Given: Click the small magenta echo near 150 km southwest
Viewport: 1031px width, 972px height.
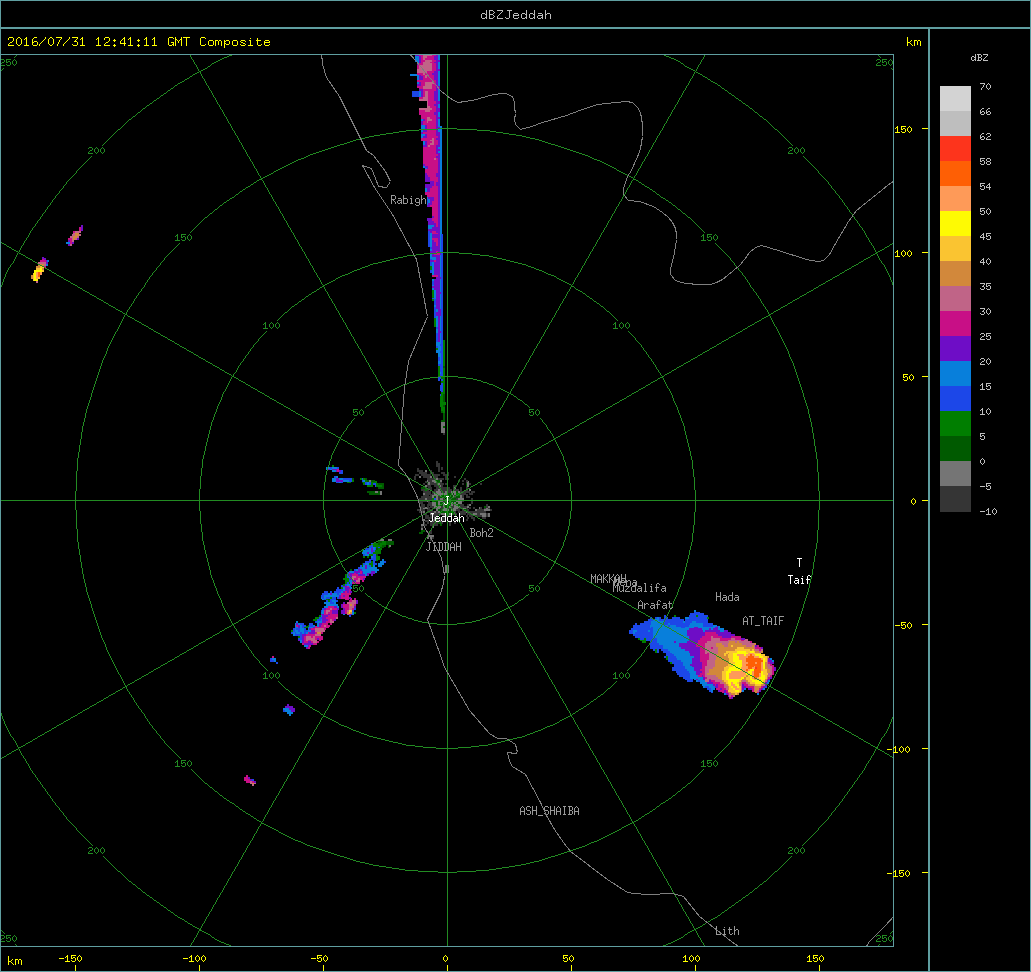Looking at the screenshot, I should pos(250,781).
